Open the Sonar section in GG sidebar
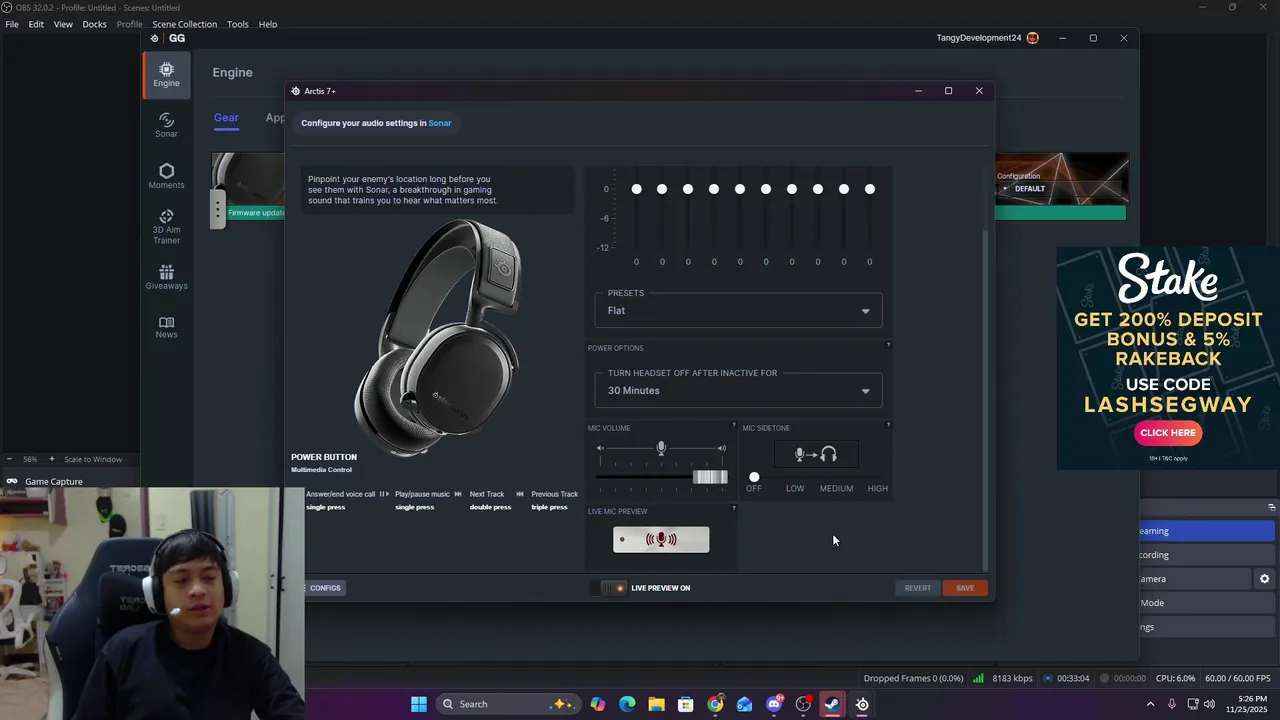Viewport: 1280px width, 720px height. [166, 125]
